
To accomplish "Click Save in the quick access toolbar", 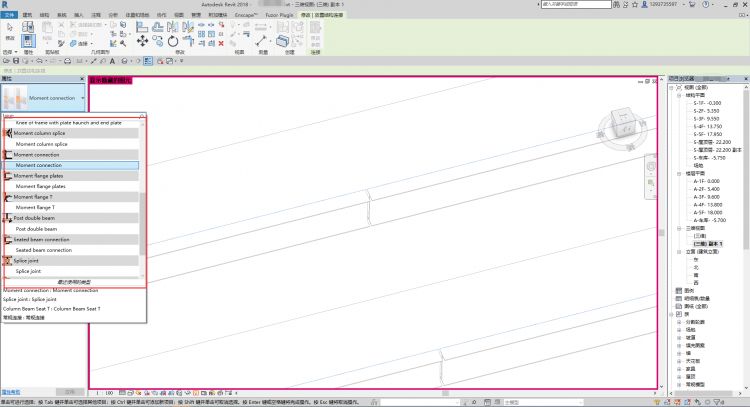I will (x=16, y=61).
